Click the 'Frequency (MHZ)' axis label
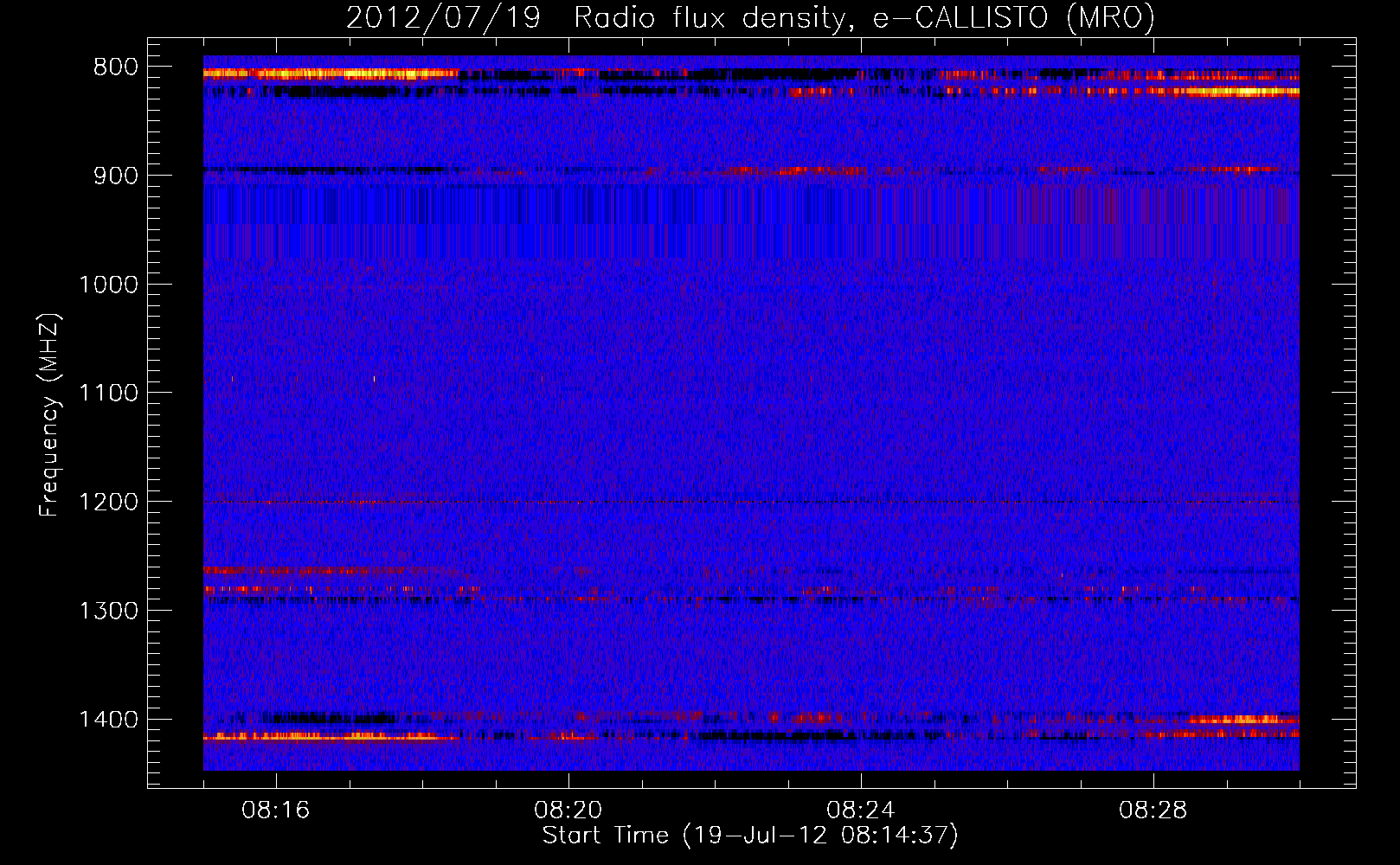1400x865 pixels. click(49, 415)
